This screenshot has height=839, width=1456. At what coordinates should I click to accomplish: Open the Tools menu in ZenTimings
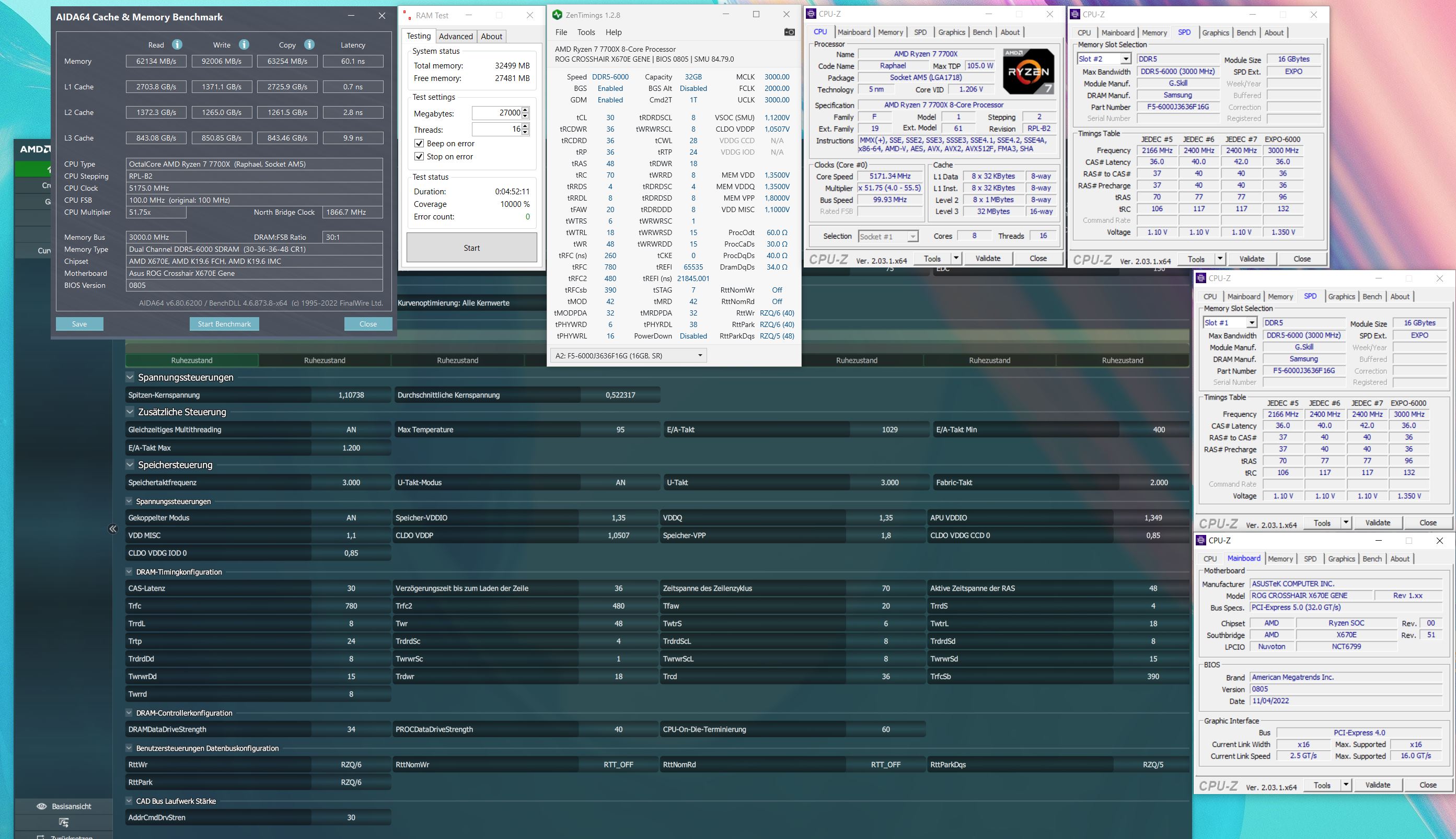586,32
